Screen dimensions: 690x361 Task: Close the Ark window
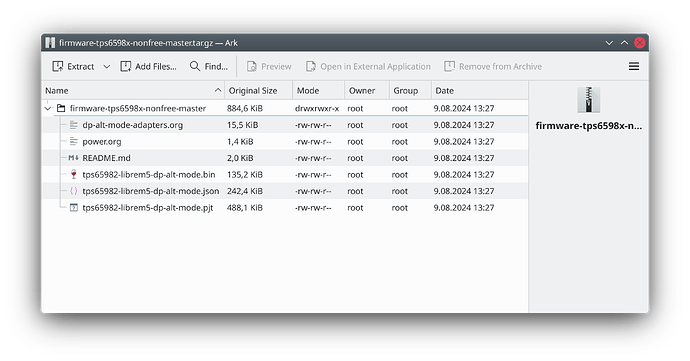(x=639, y=43)
